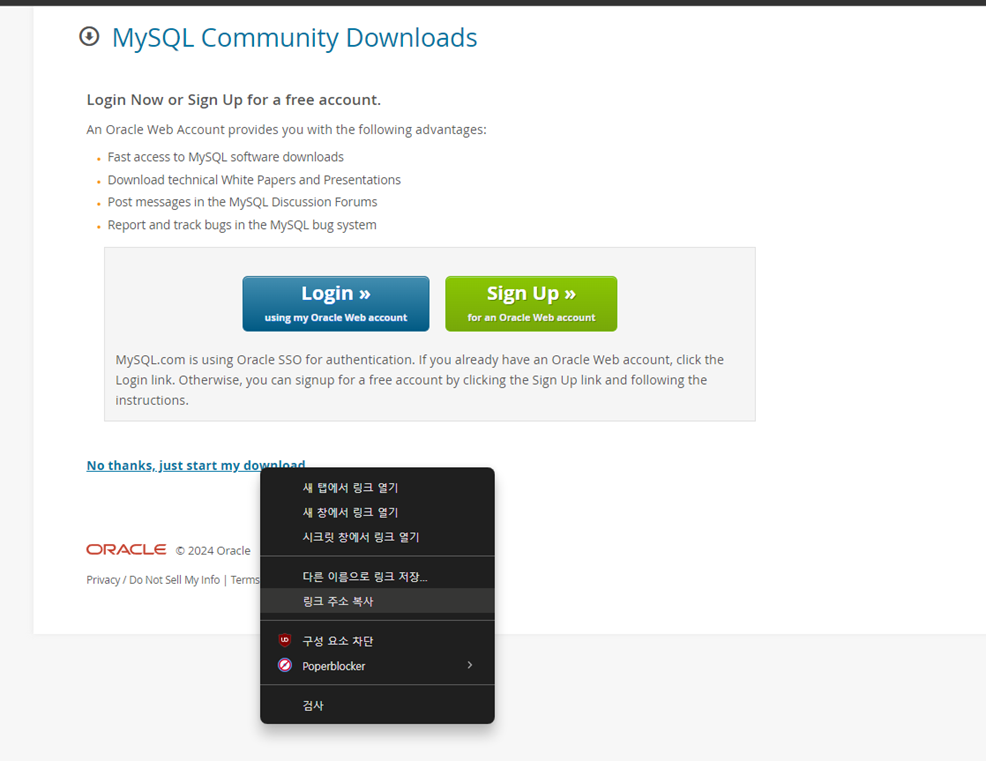Click '© 2024 Oracle' copyright text
The height and width of the screenshot is (761, 986).
[213, 550]
